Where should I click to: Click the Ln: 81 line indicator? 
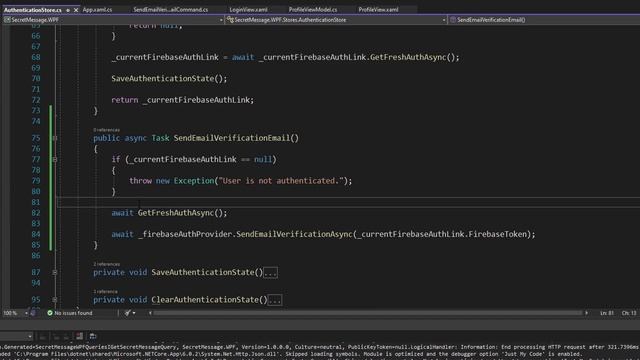(607, 313)
